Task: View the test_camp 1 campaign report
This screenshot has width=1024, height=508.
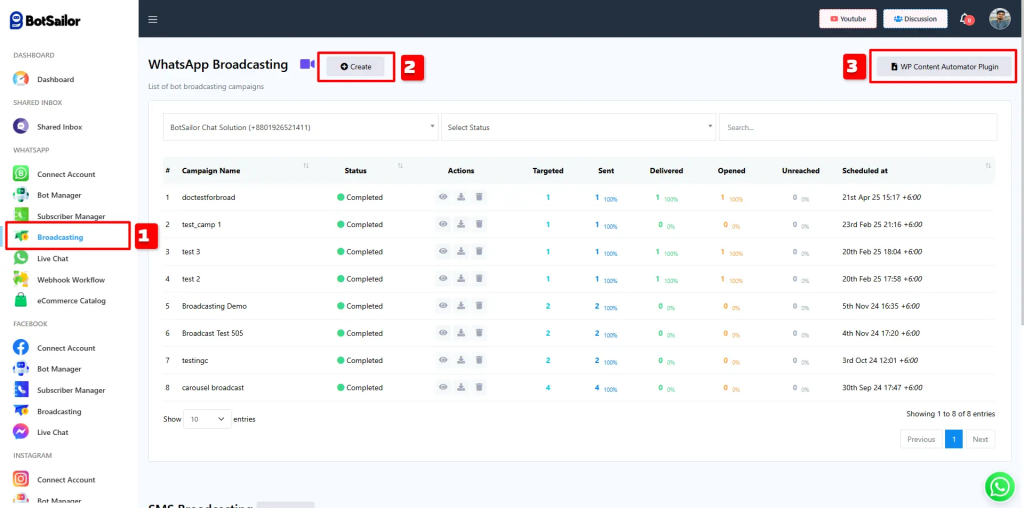Action: coord(443,224)
